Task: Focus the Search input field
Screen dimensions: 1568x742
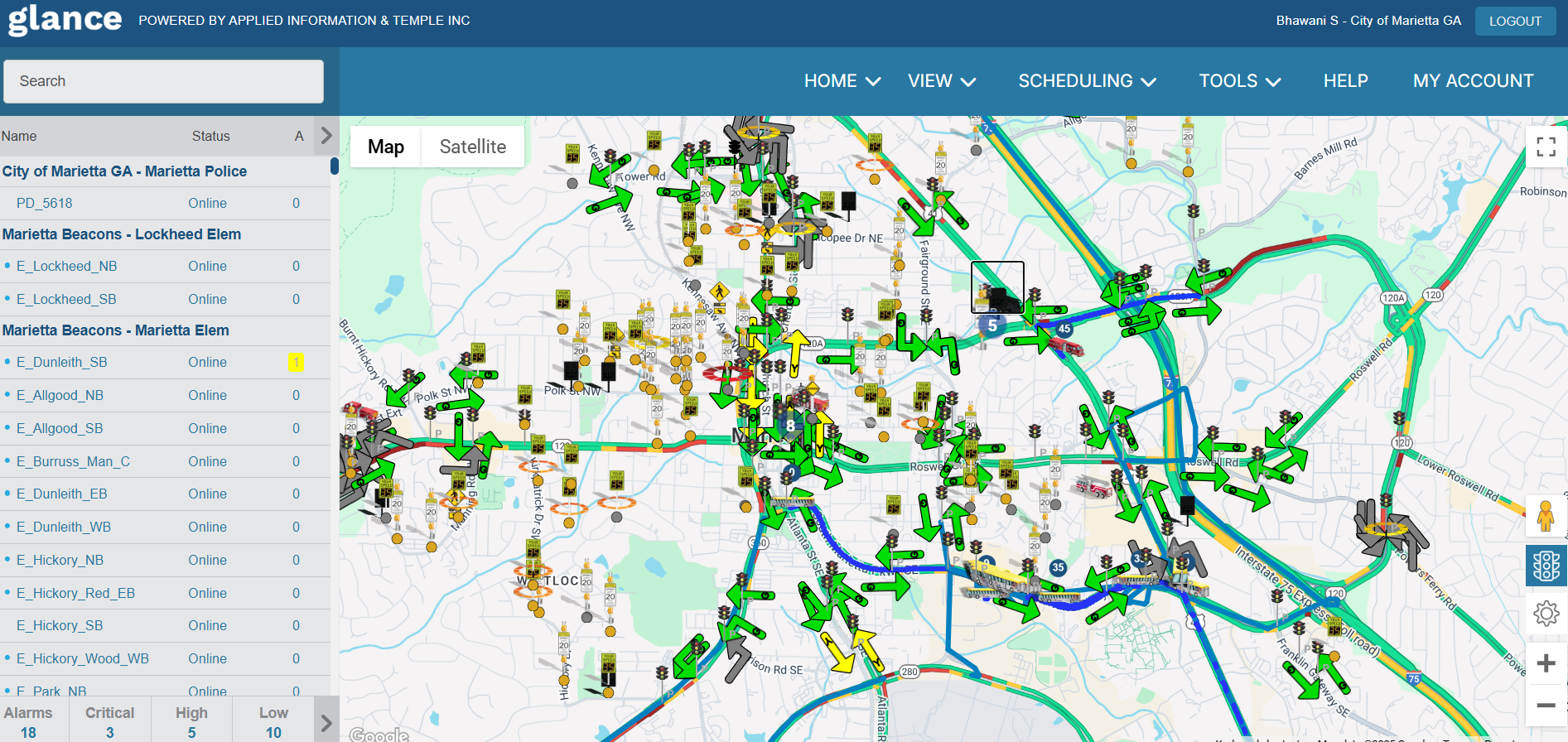Action: click(x=163, y=81)
